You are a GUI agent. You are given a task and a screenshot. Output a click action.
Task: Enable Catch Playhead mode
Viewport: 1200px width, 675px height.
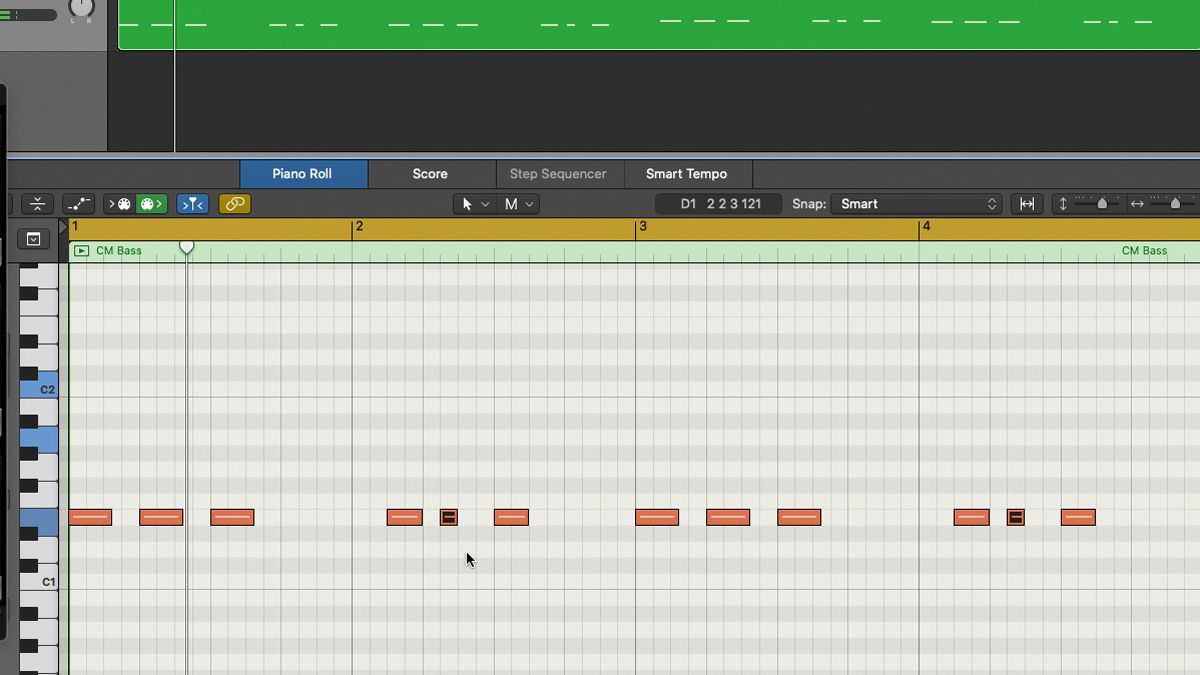[x=192, y=204]
